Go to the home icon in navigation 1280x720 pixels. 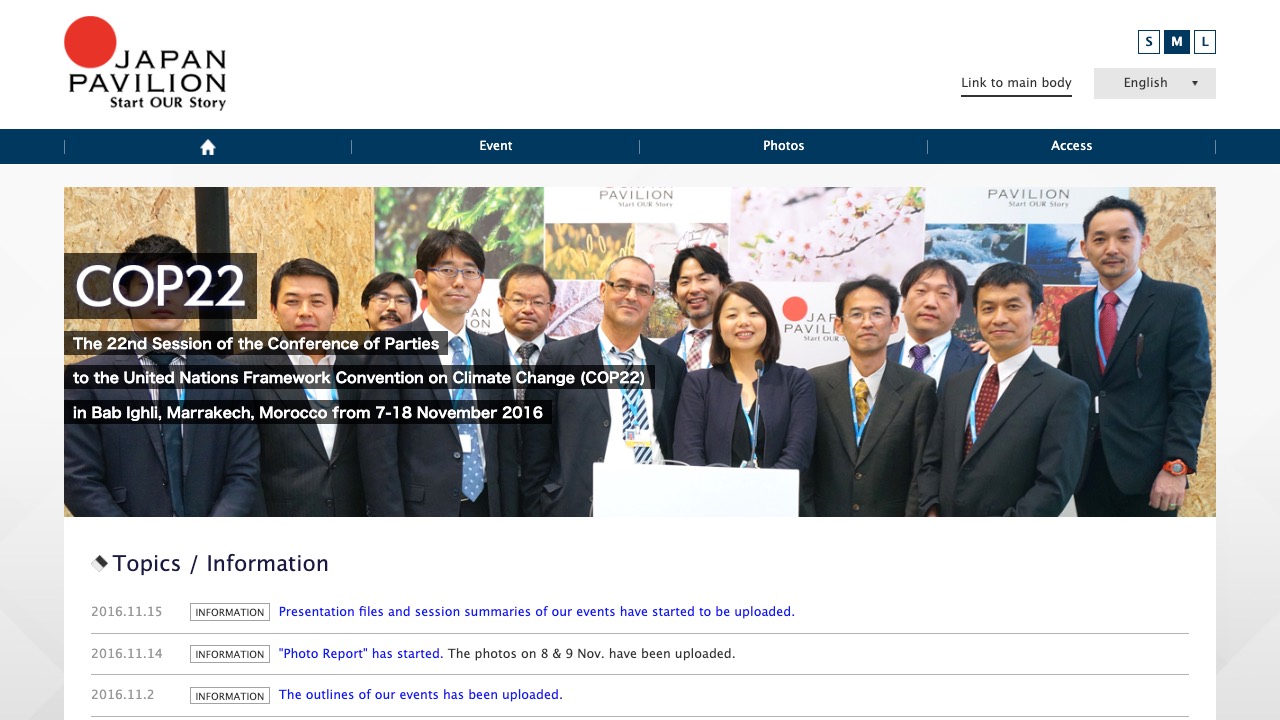(208, 147)
